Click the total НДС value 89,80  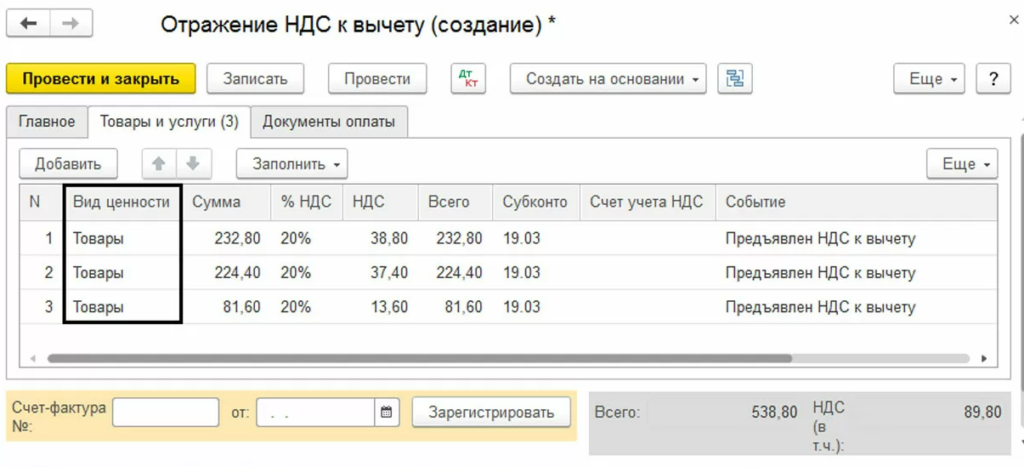click(983, 413)
